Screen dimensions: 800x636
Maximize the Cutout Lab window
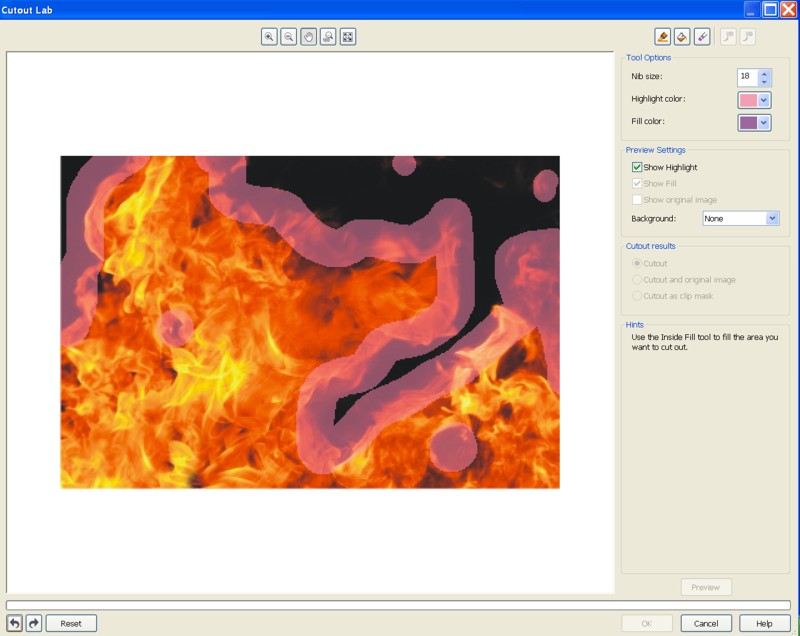pos(770,10)
